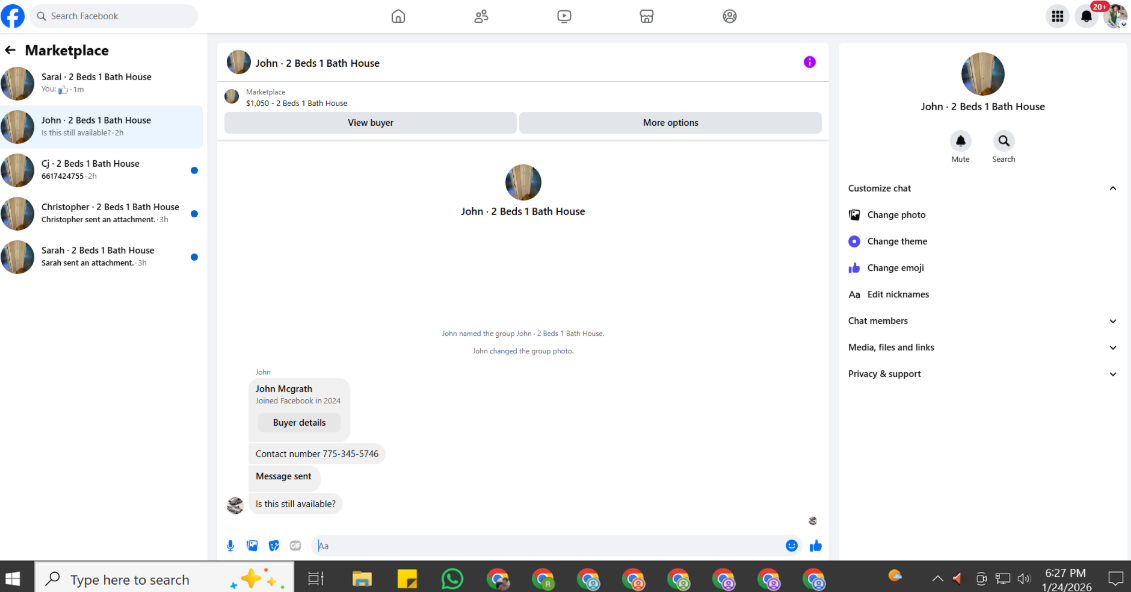Image resolution: width=1131 pixels, height=592 pixels.
Task: Select Edit nicknames option
Action: [982, 294]
